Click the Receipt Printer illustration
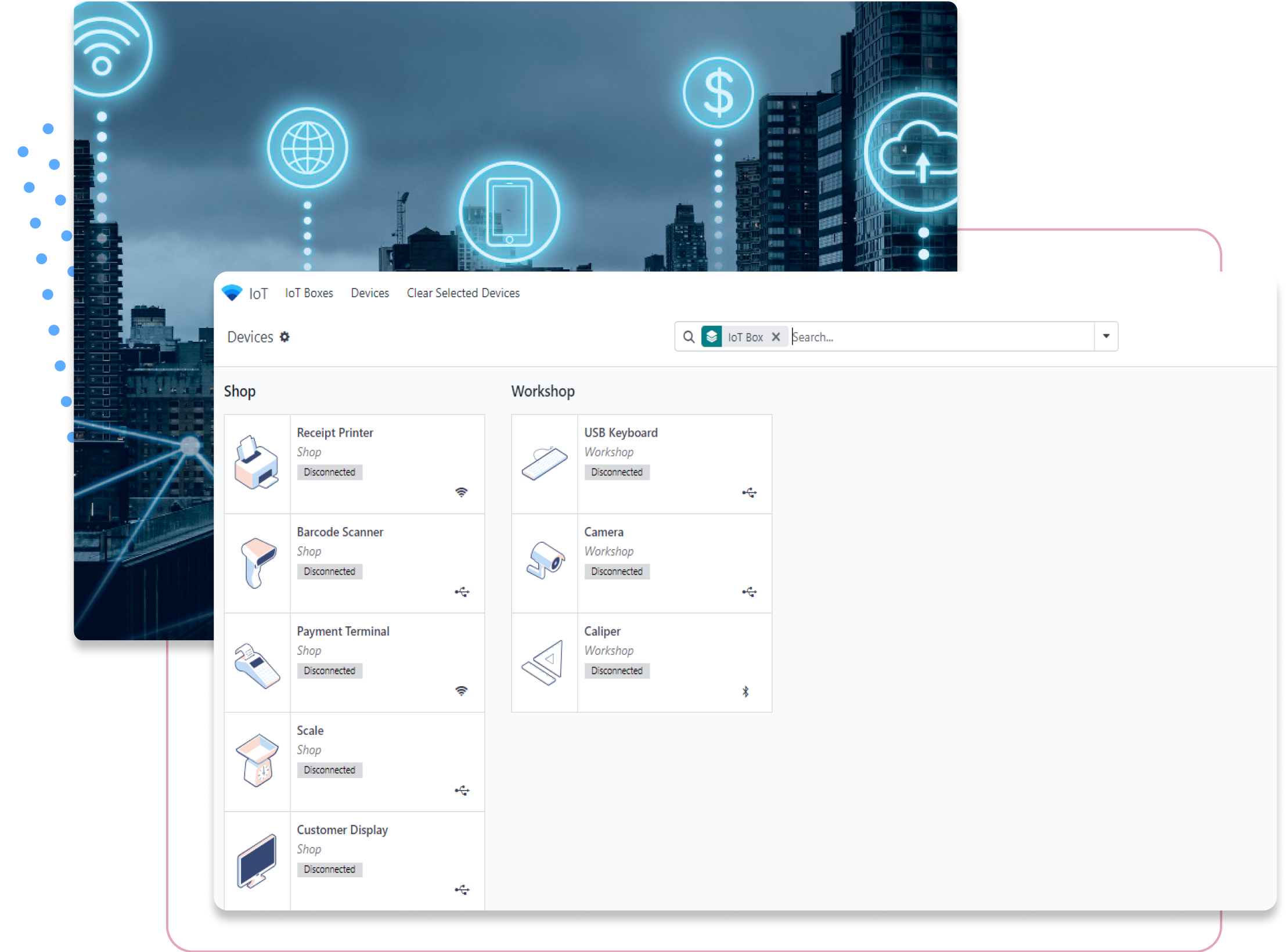The height and width of the screenshot is (952, 1286). click(x=257, y=463)
